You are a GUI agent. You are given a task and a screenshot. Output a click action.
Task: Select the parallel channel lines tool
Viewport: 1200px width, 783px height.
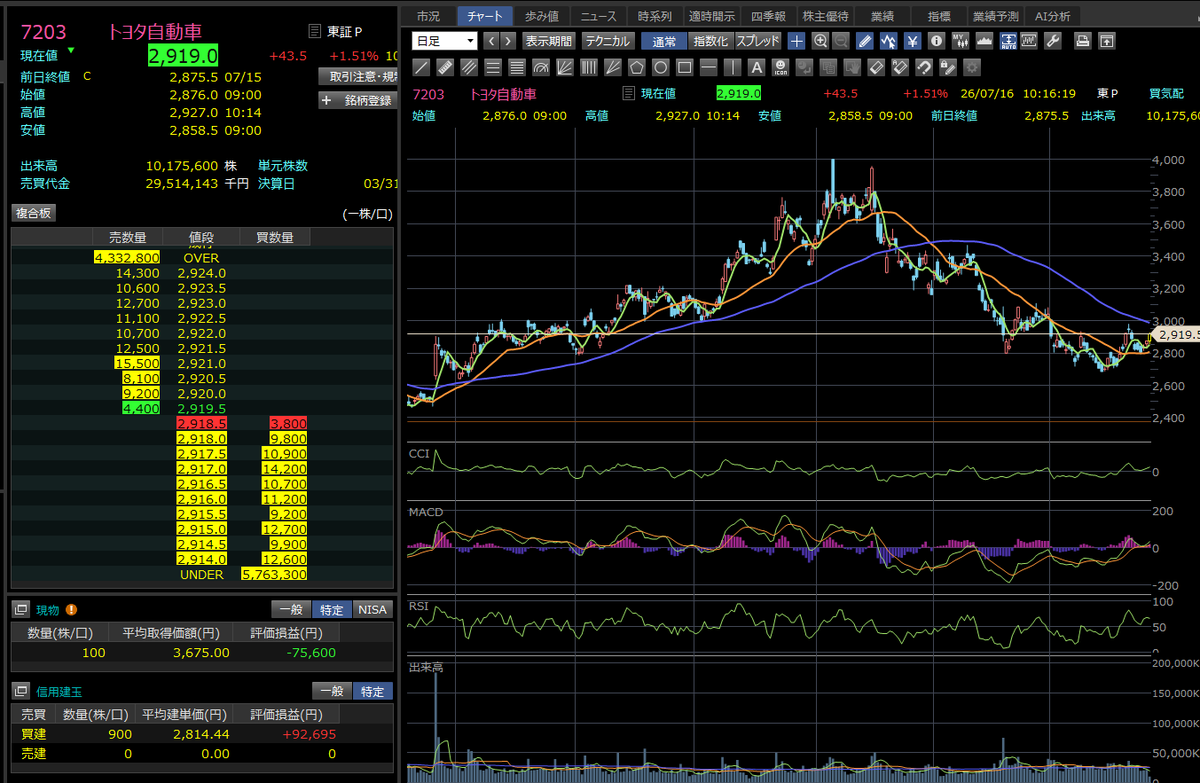(x=469, y=68)
